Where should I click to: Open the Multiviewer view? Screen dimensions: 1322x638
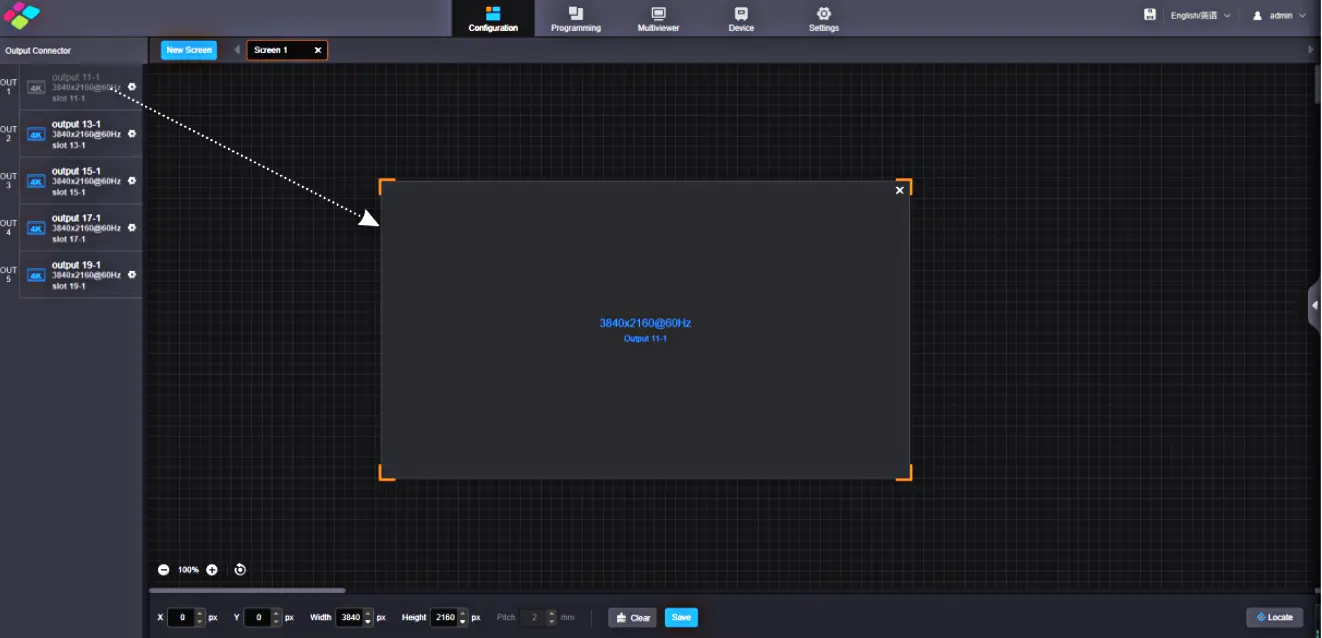(657, 17)
